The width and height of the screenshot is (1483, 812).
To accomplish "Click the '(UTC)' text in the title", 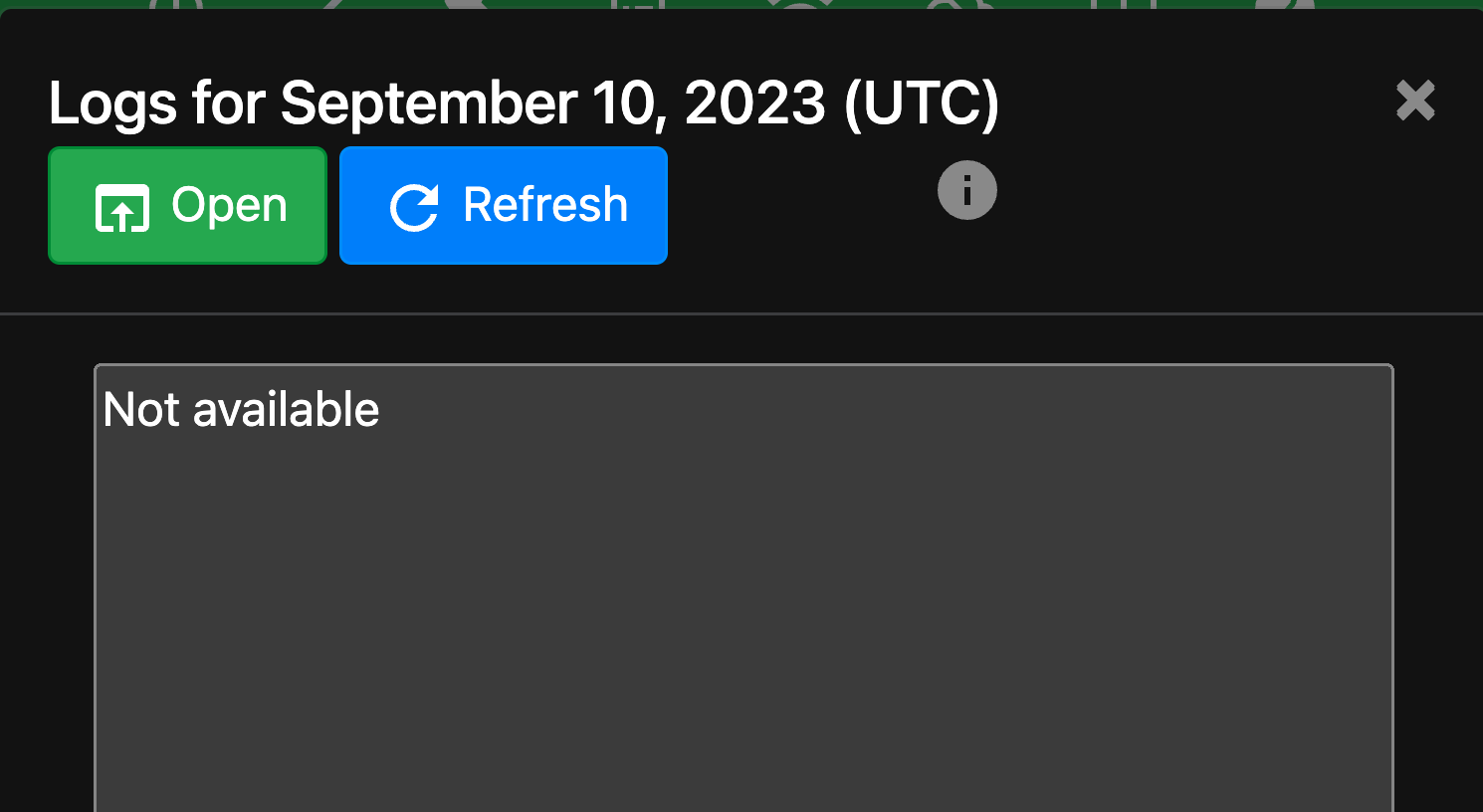I will coord(921,102).
